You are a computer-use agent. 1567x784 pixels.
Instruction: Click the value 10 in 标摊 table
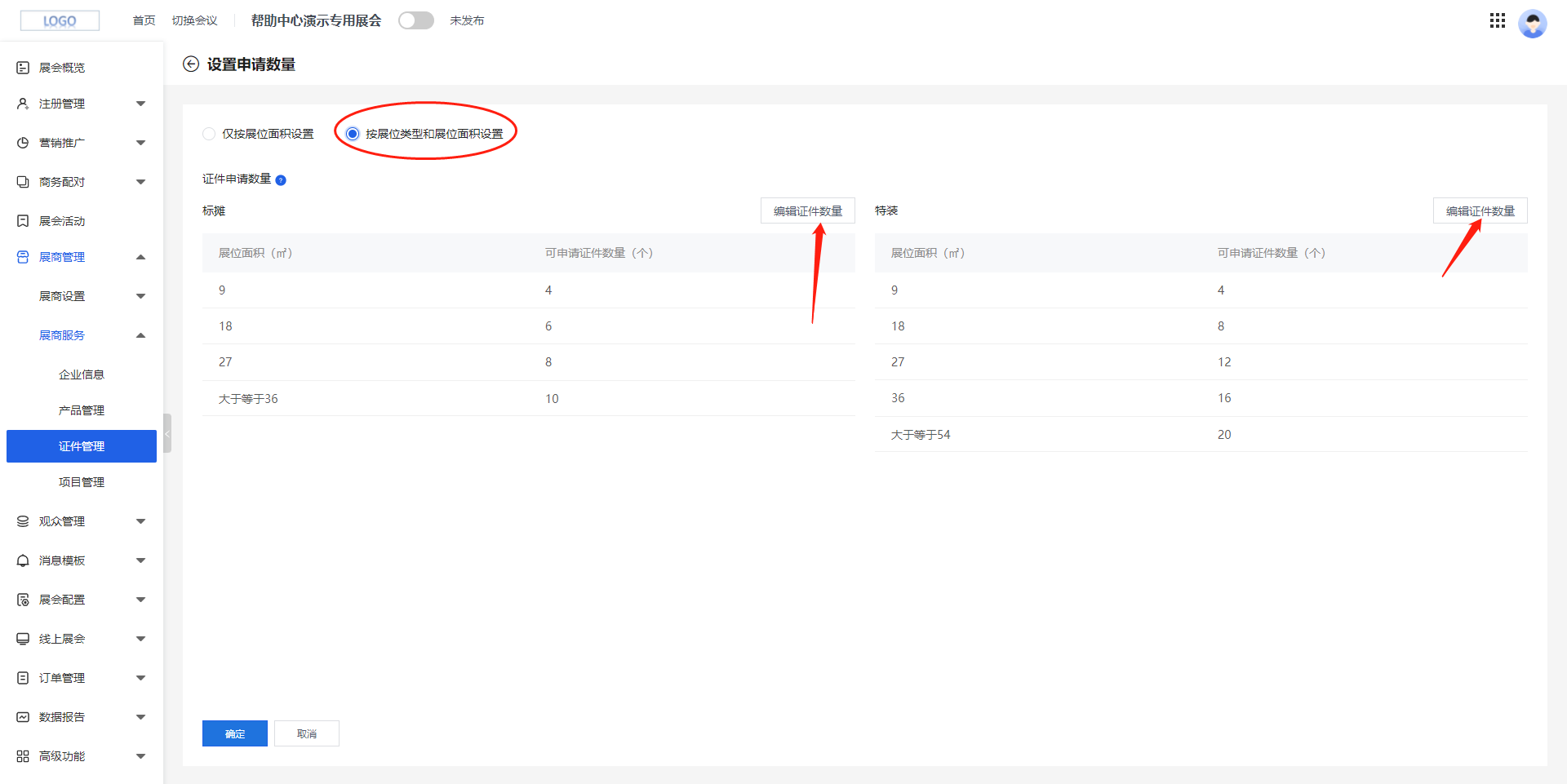[x=553, y=399]
